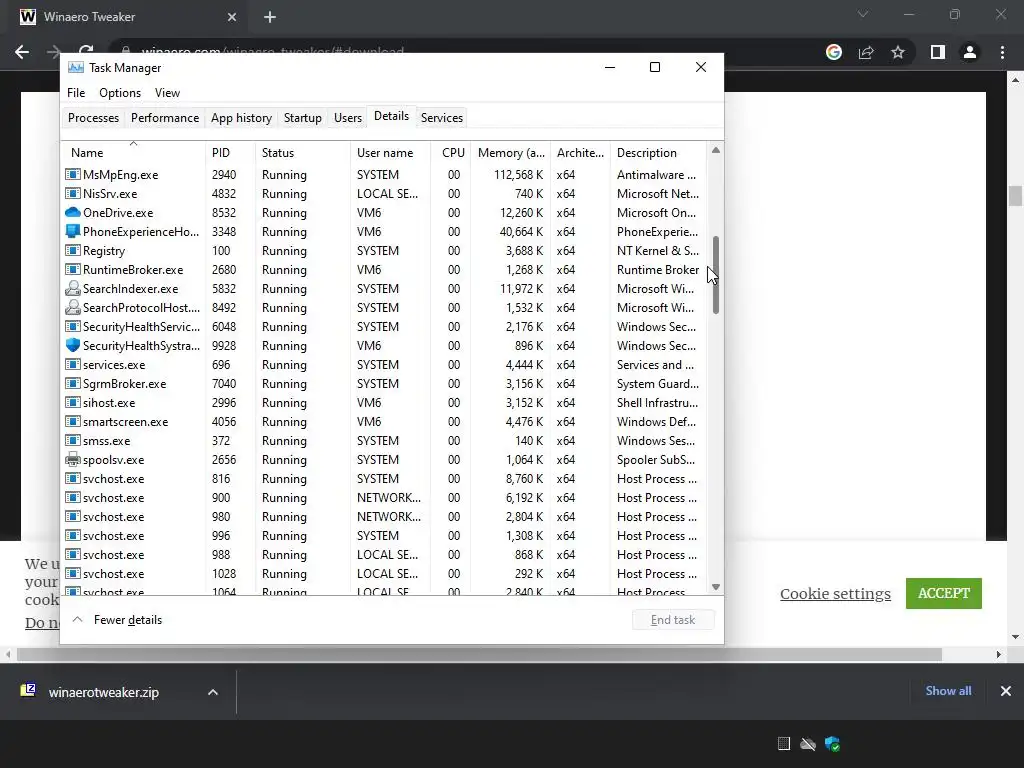Click the OneDrive.exe cloud icon
This screenshot has height=768, width=1024.
72,213
